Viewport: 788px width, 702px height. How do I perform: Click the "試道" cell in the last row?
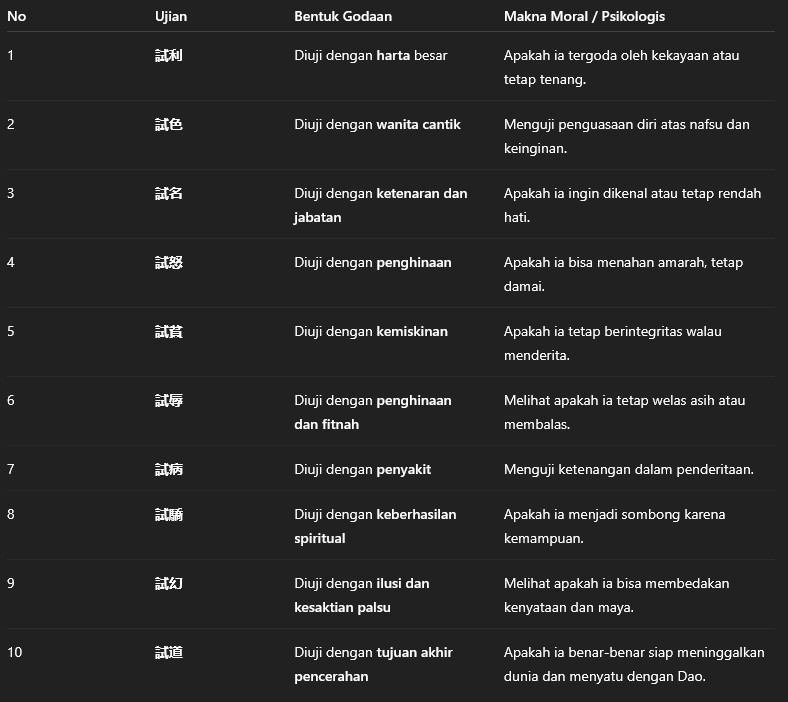(168, 653)
